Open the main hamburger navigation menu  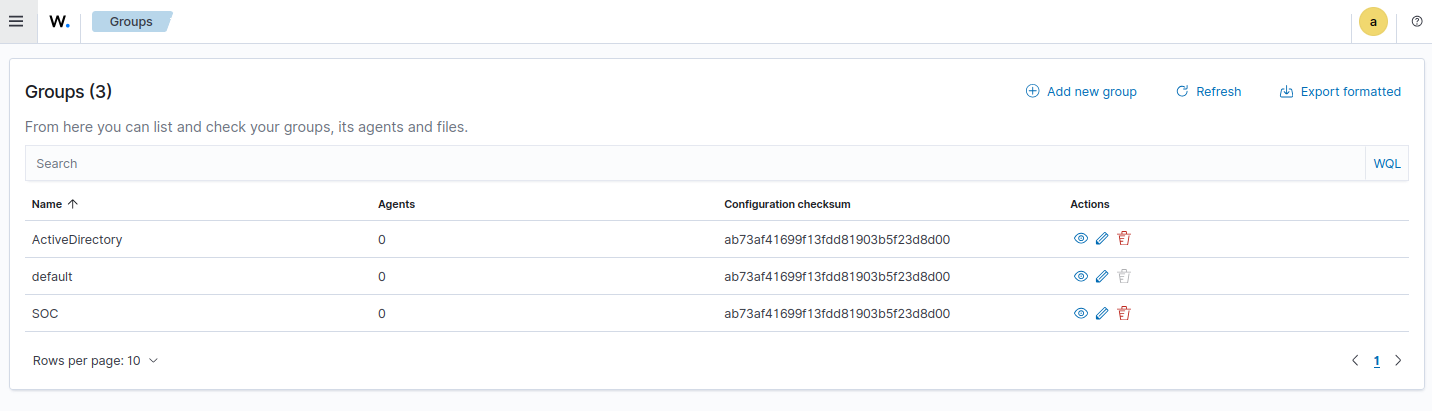tap(16, 21)
